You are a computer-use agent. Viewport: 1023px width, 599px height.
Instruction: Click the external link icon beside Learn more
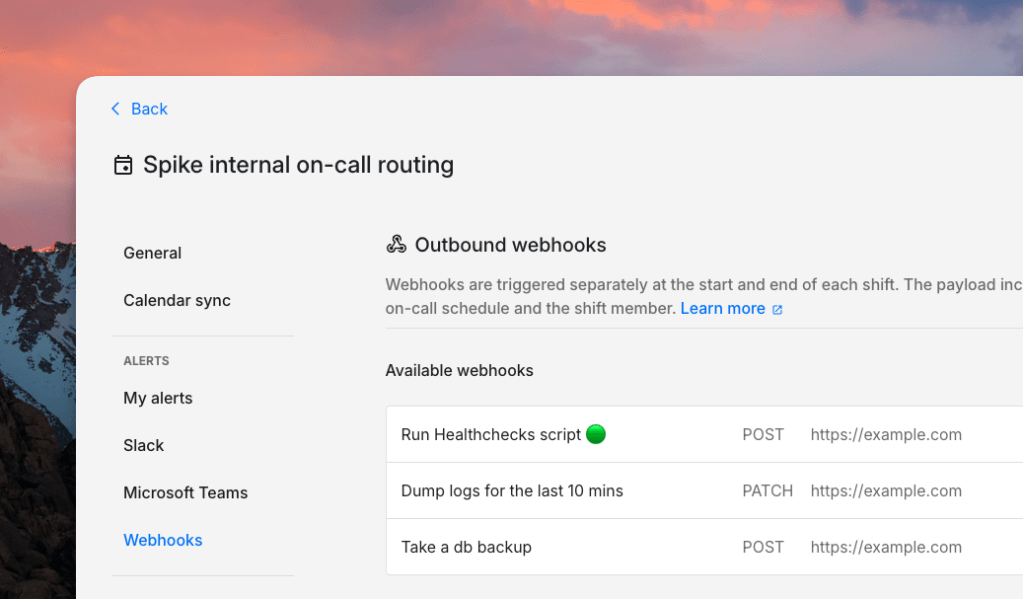(777, 309)
